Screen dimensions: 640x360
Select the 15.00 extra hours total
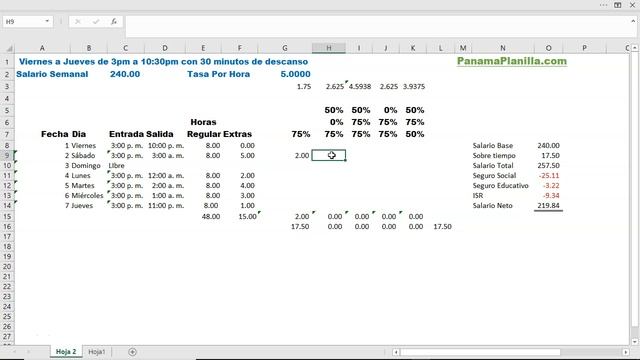247,216
